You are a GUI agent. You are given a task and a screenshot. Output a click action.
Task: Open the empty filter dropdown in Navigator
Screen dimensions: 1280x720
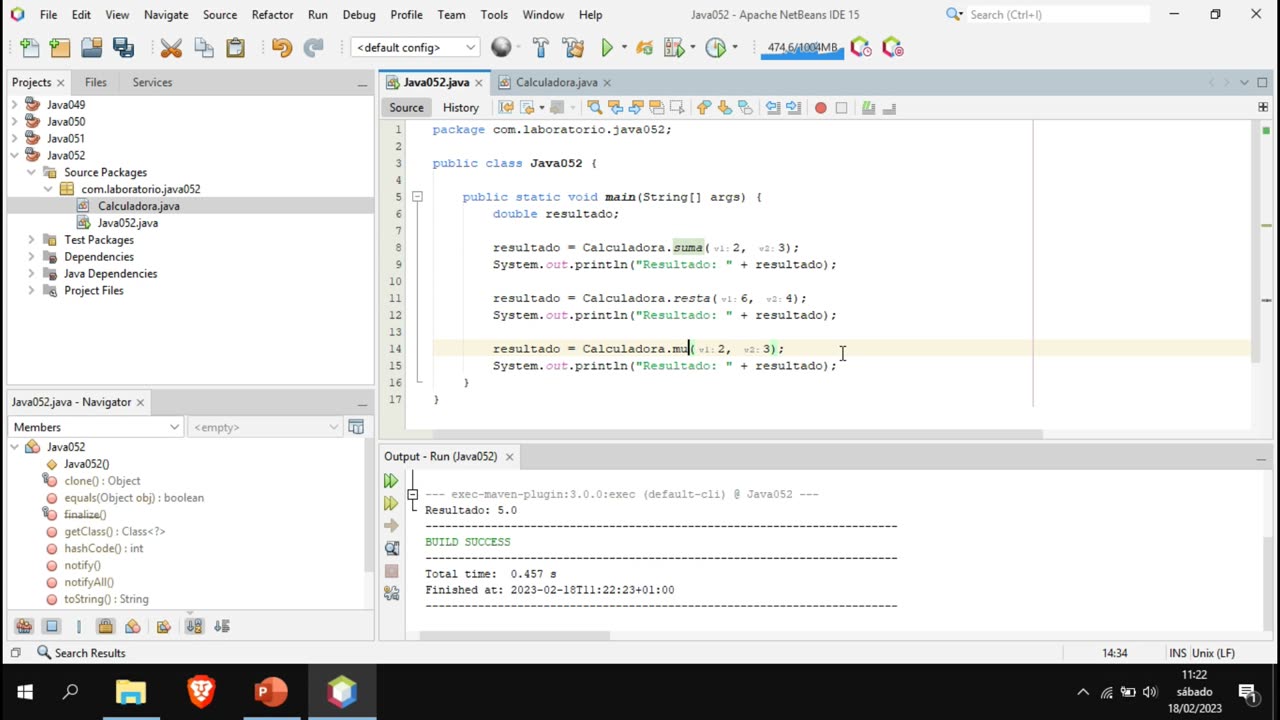coord(265,427)
